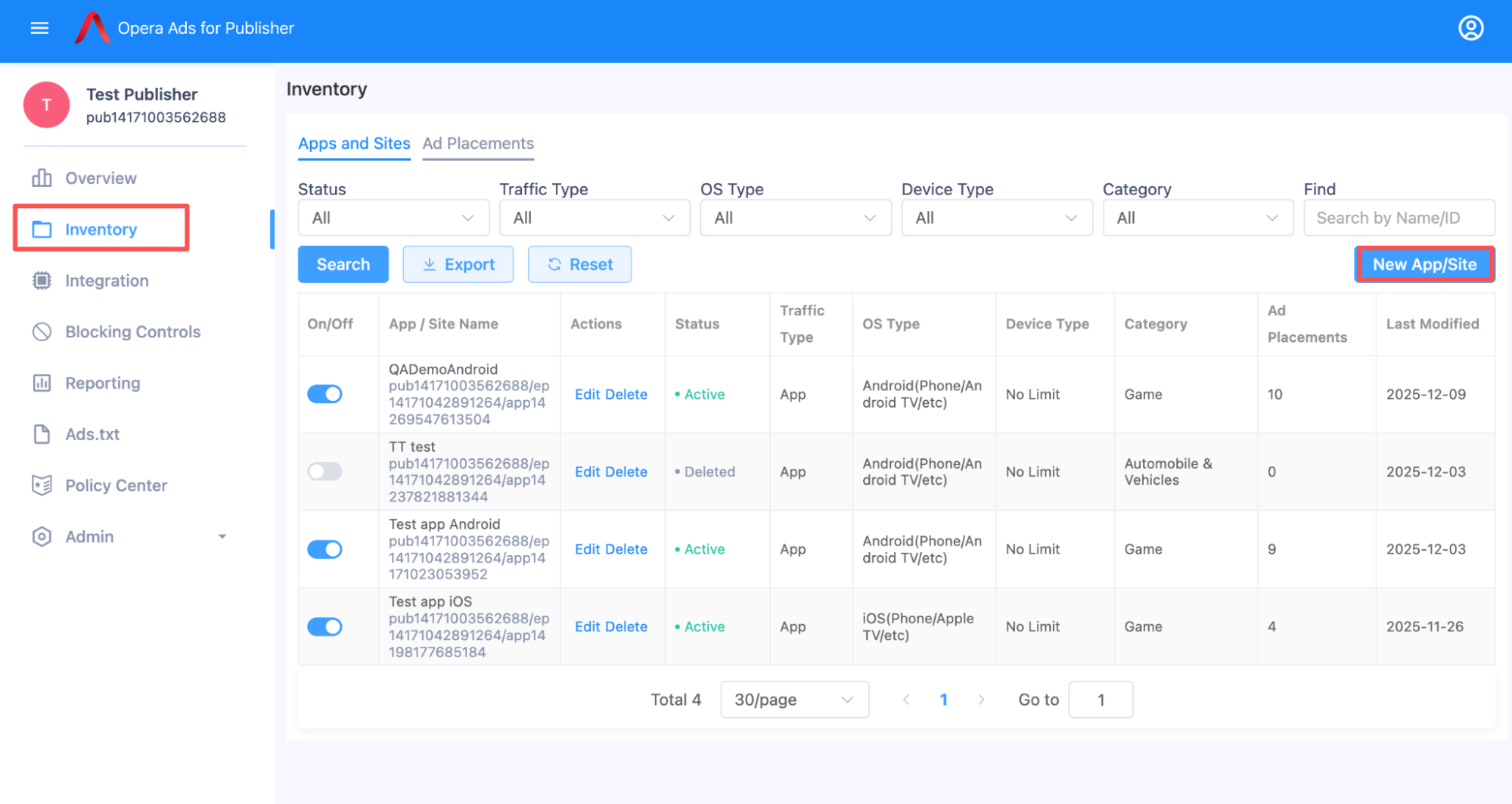Click the Integration chip icon
The height and width of the screenshot is (804, 1512).
(x=42, y=281)
